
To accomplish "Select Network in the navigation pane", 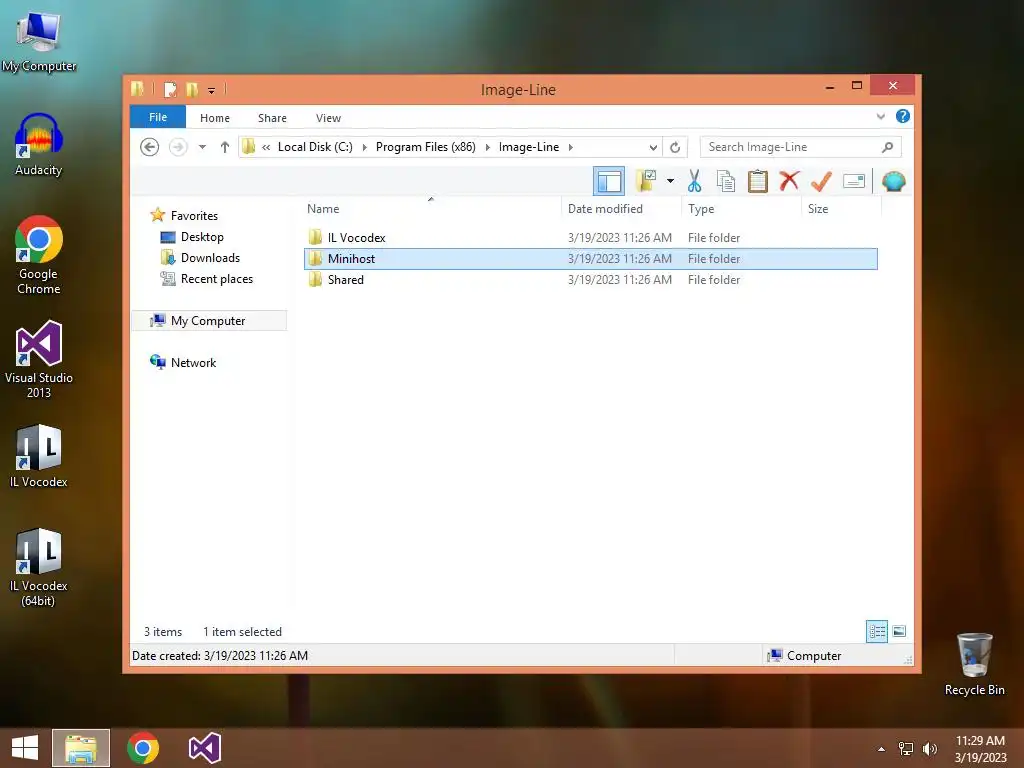I will (193, 362).
